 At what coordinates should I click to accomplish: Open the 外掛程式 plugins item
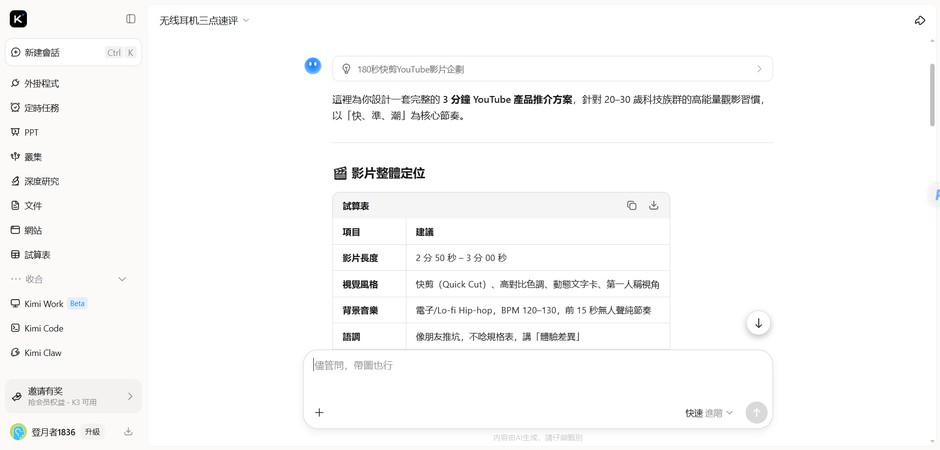73,83
